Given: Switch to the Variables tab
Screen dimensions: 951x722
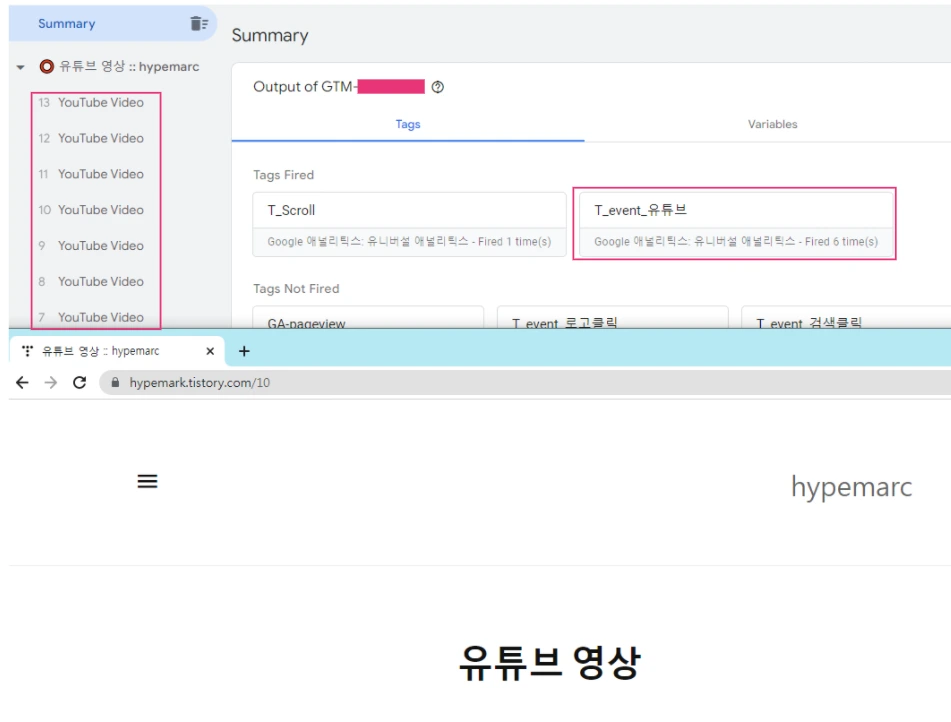Looking at the screenshot, I should 772,124.
